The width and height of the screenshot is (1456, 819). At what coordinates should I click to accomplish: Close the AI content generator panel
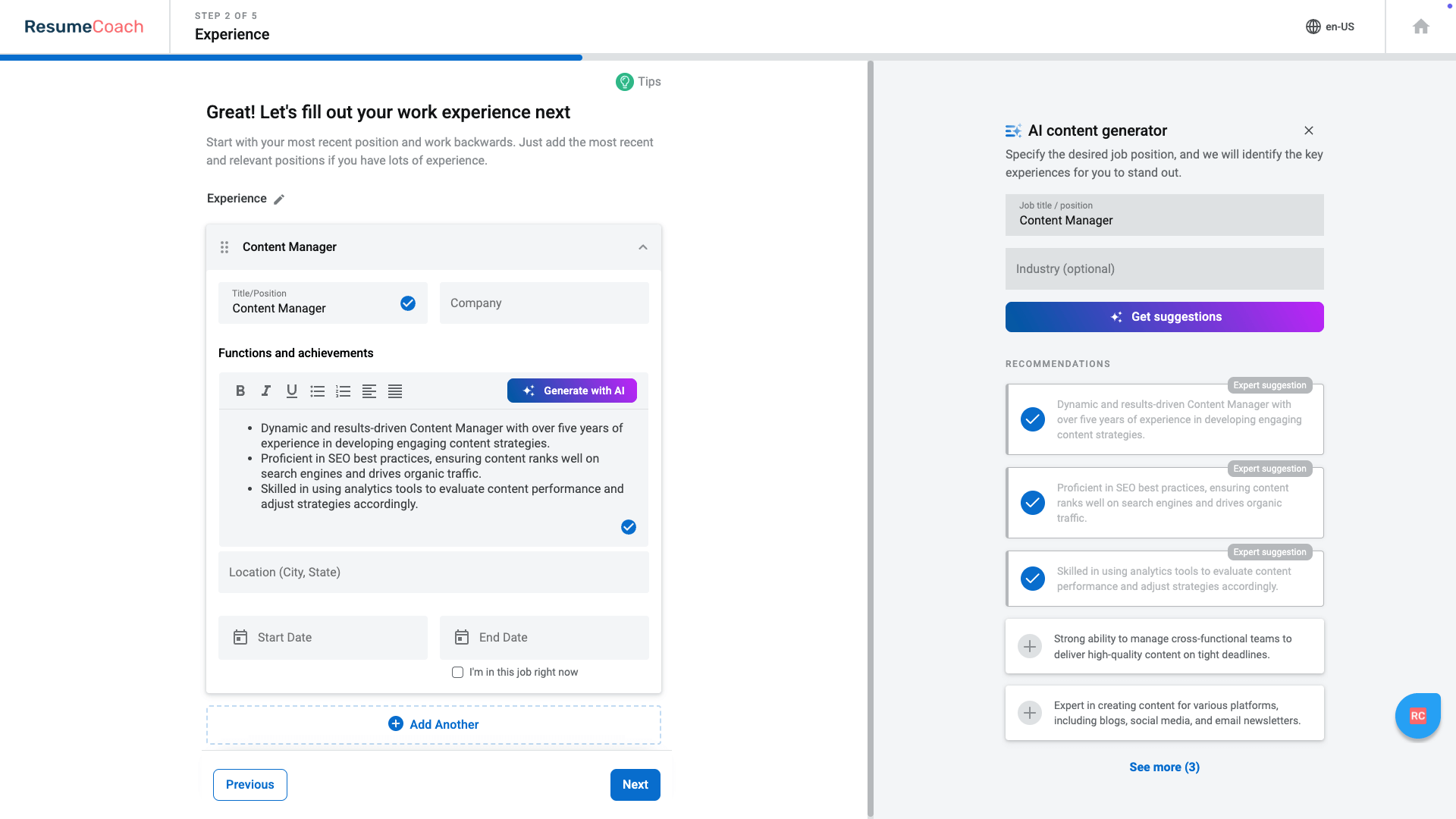[1308, 130]
